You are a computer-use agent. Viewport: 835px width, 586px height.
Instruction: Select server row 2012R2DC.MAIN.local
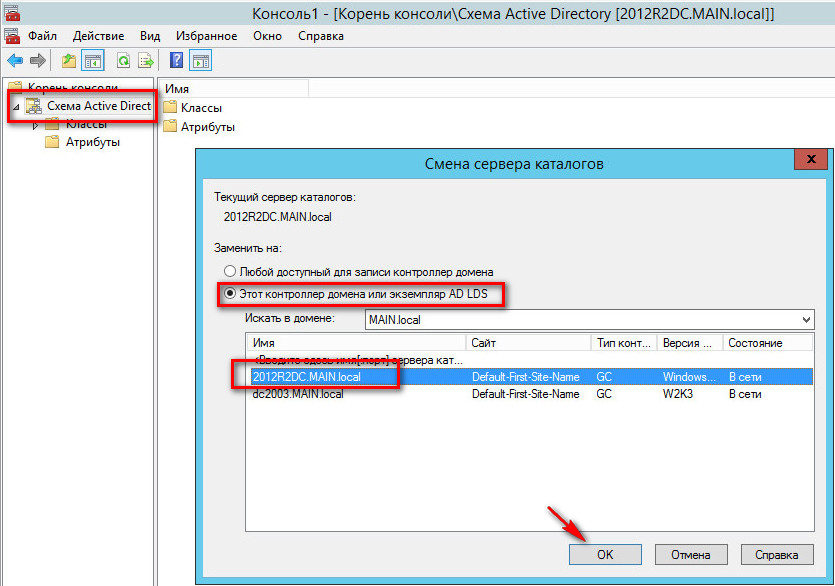pyautogui.click(x=529, y=377)
